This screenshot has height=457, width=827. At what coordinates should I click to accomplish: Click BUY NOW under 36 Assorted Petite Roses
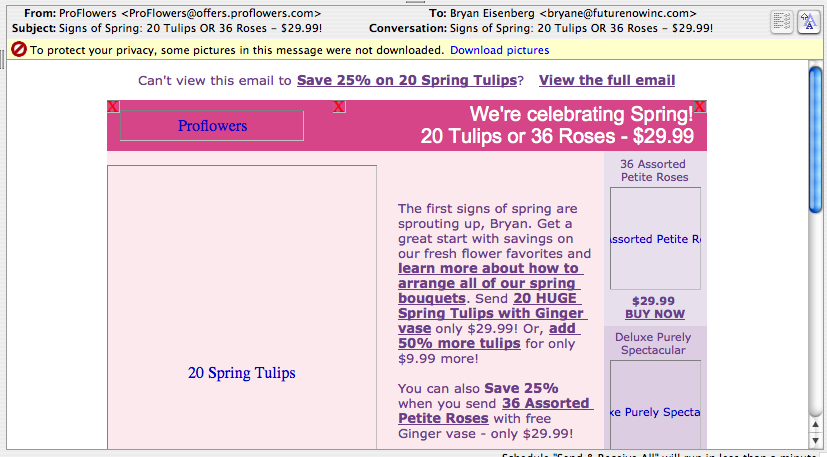coord(654,314)
